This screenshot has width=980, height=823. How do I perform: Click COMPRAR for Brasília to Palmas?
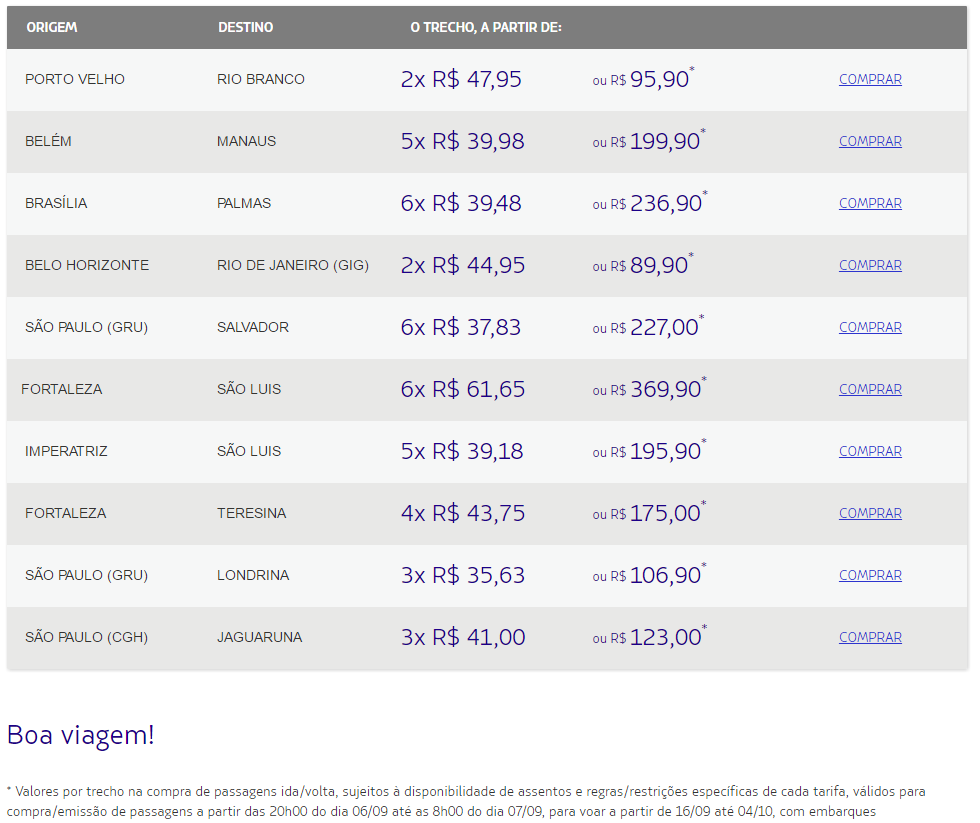(x=870, y=203)
